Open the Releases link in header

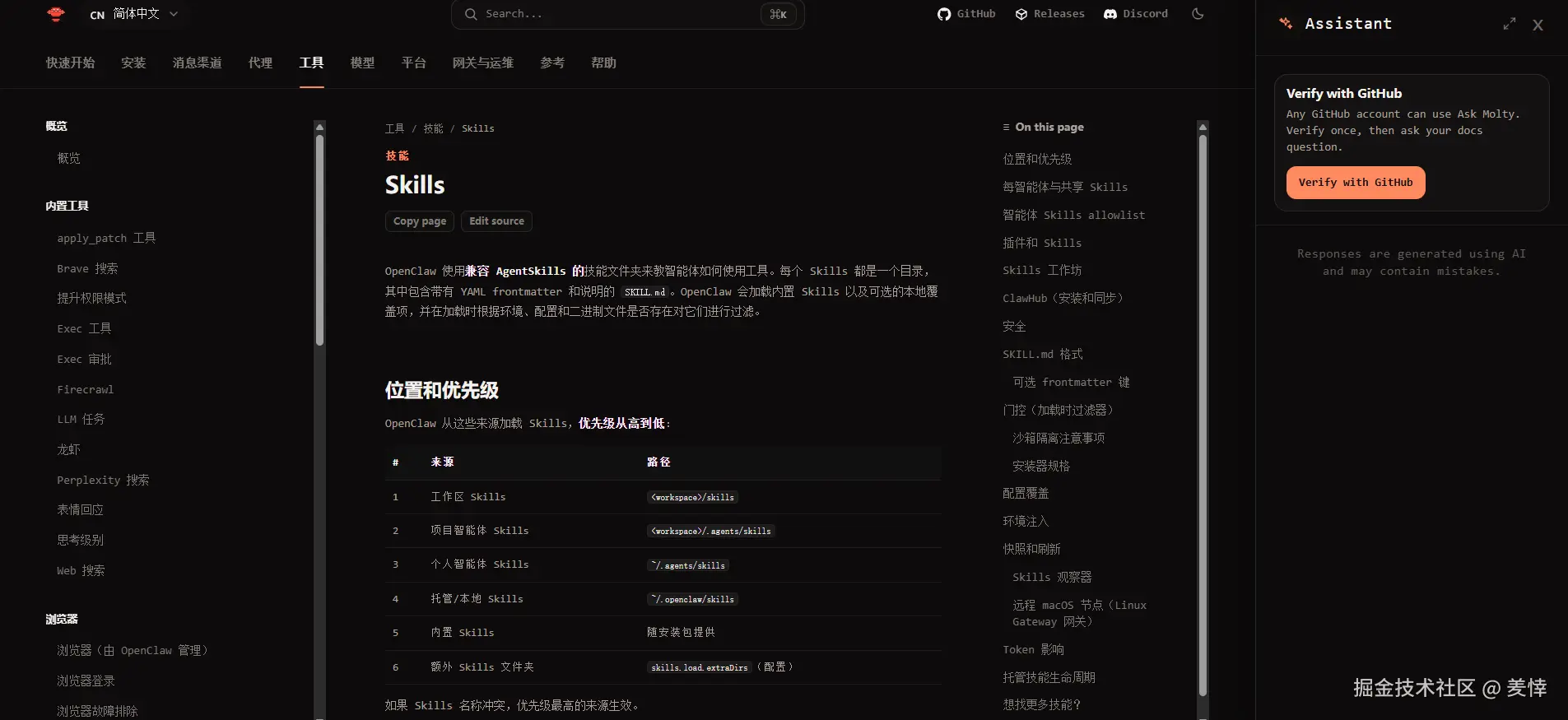[1049, 14]
